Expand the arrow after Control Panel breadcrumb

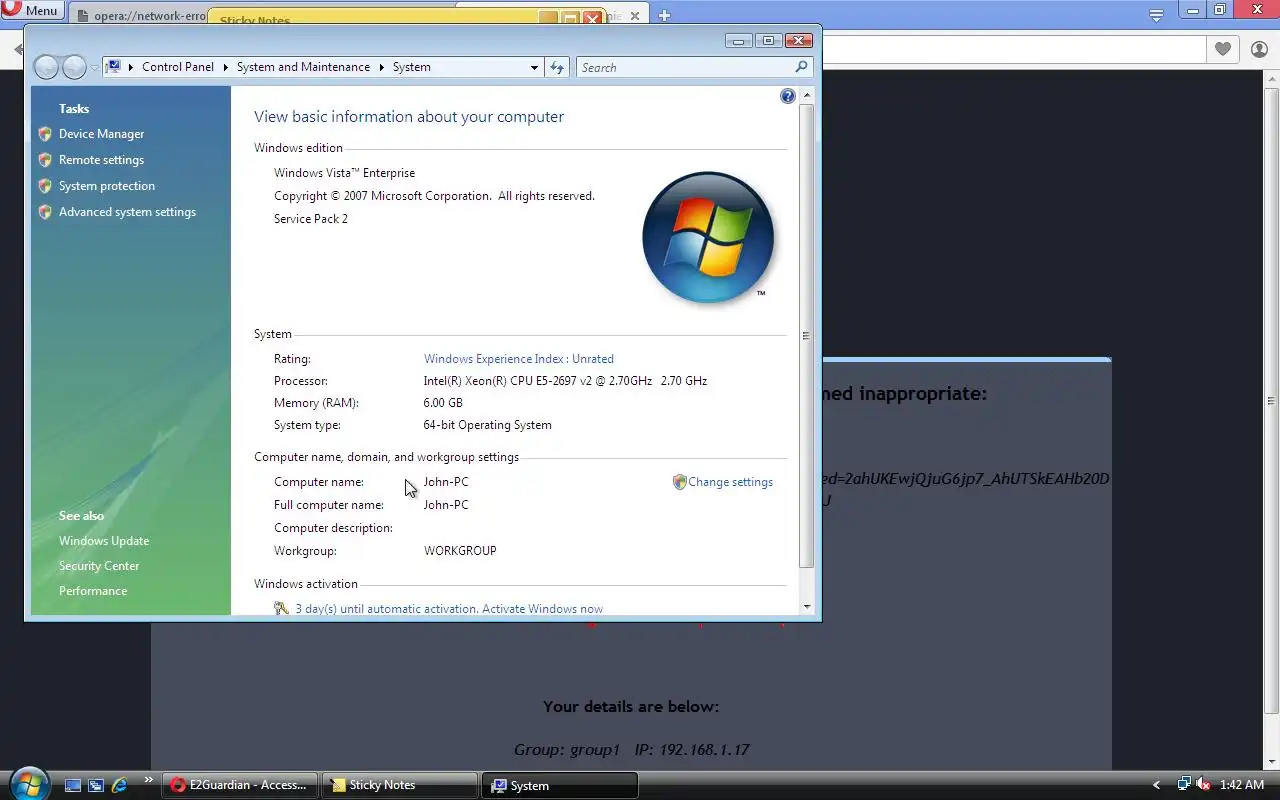click(x=225, y=67)
